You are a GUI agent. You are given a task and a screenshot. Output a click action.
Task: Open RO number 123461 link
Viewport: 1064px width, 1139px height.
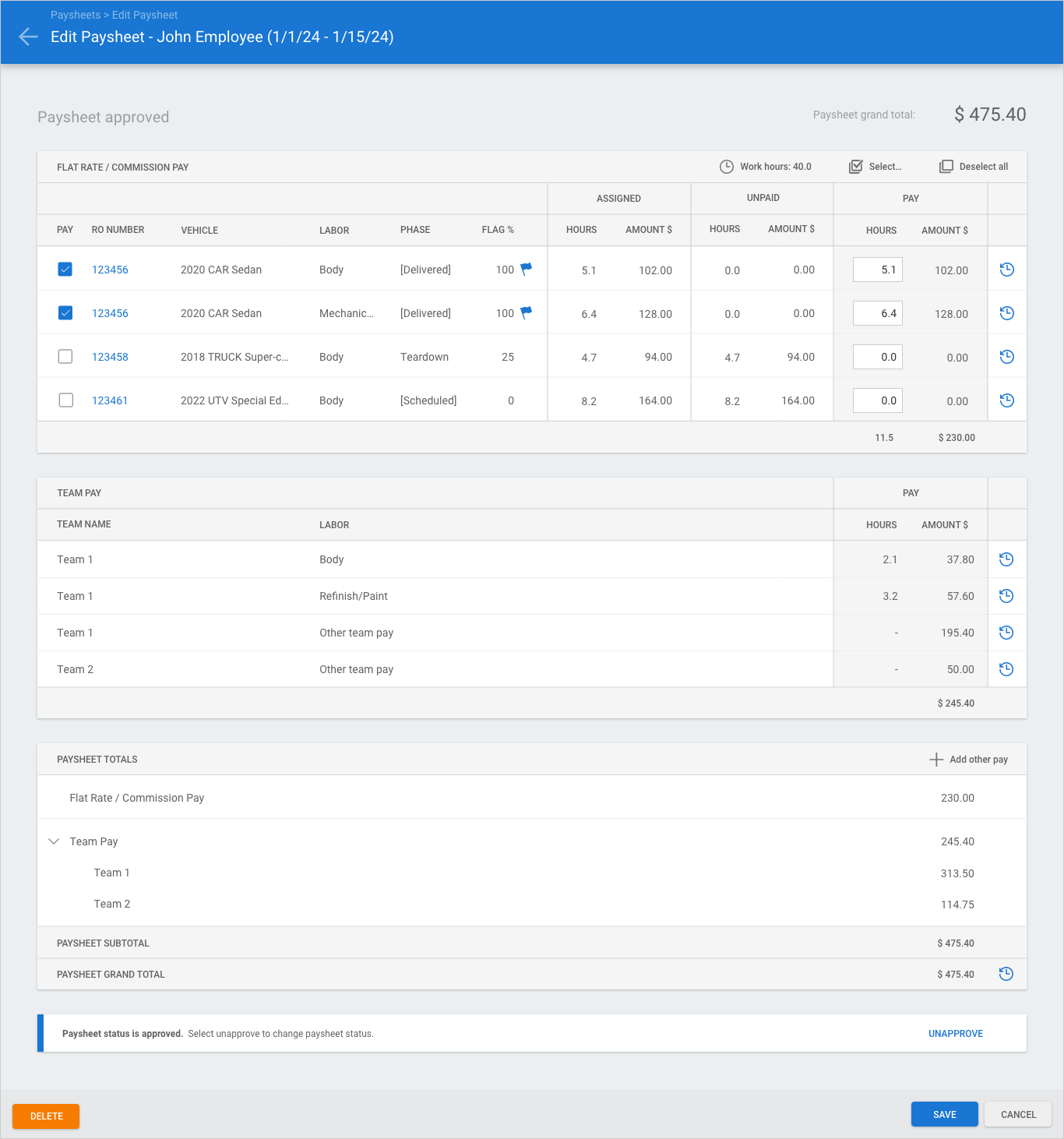(x=110, y=400)
